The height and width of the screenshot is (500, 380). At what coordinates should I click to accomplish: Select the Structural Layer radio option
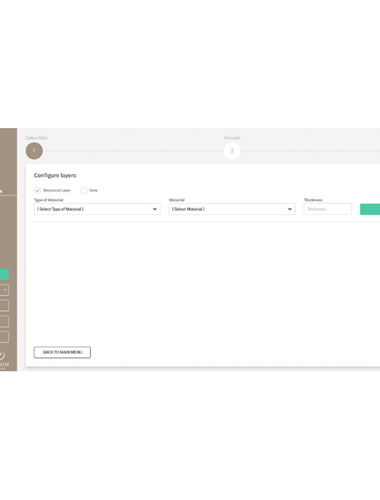tap(37, 190)
